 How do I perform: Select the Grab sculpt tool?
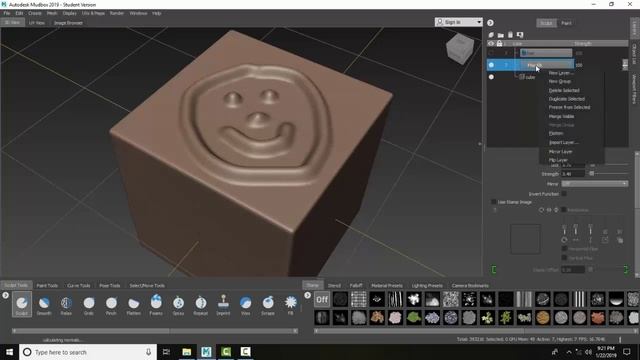[89, 304]
